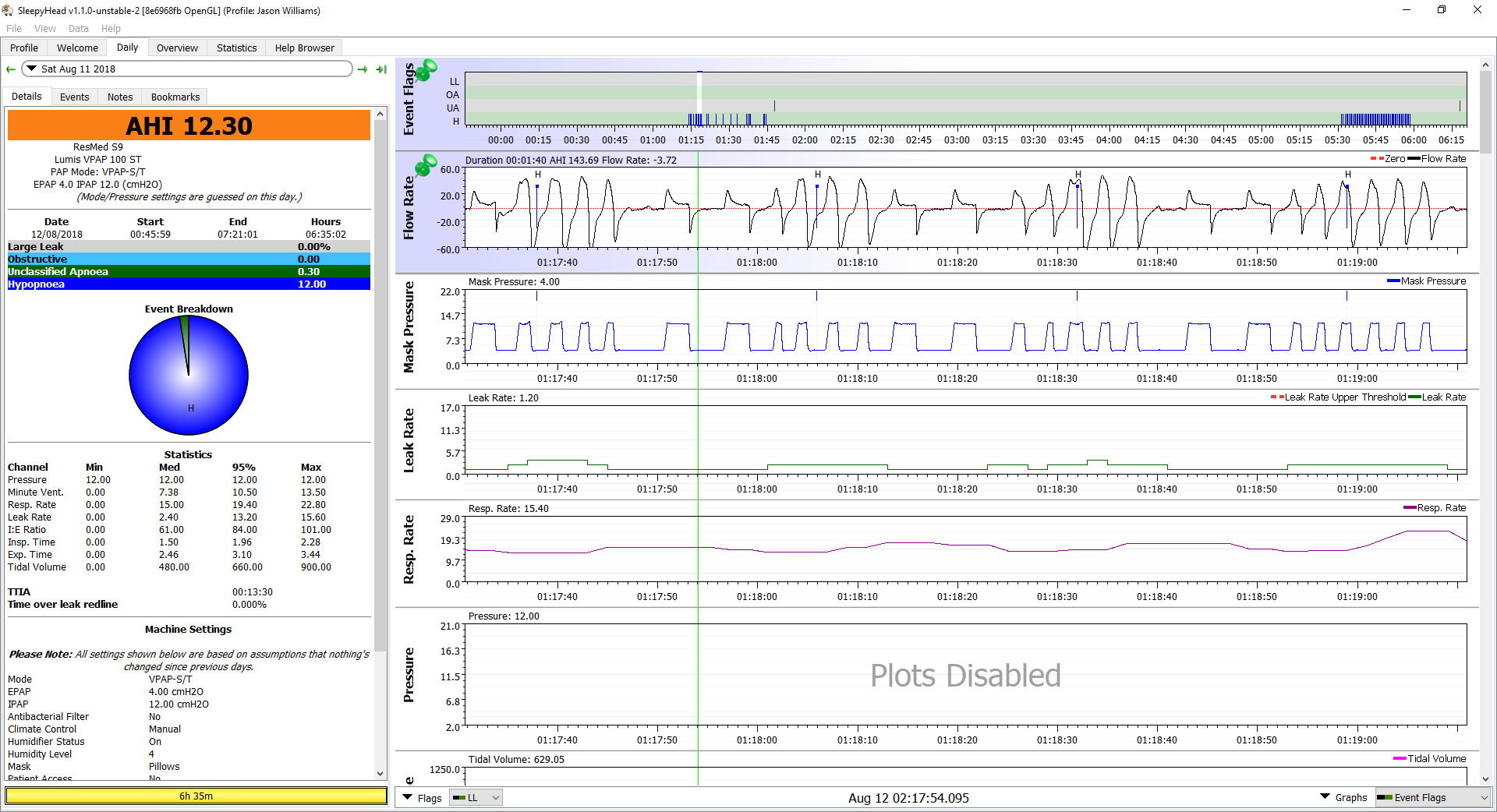The width and height of the screenshot is (1497, 812).
Task: Open the date calendar dropdown Sat Aug 11 2018
Action: click(x=187, y=69)
